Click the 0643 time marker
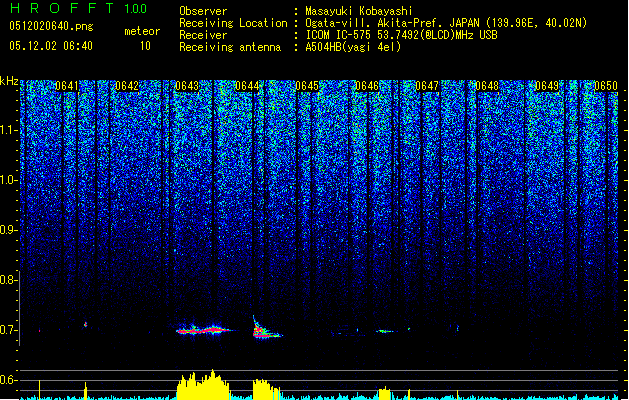 (187, 86)
